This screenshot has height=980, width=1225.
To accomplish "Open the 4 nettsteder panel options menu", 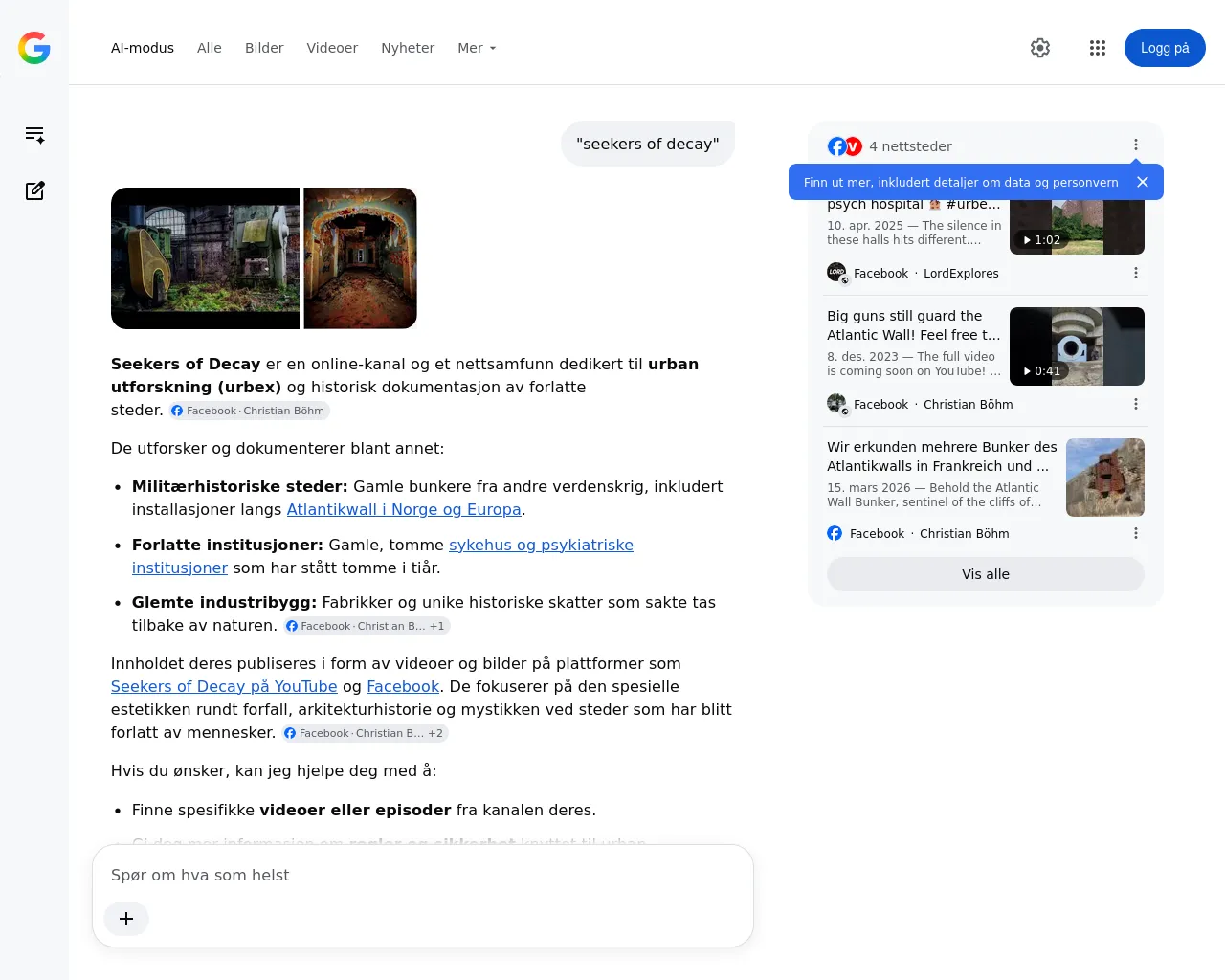I will [1136, 145].
